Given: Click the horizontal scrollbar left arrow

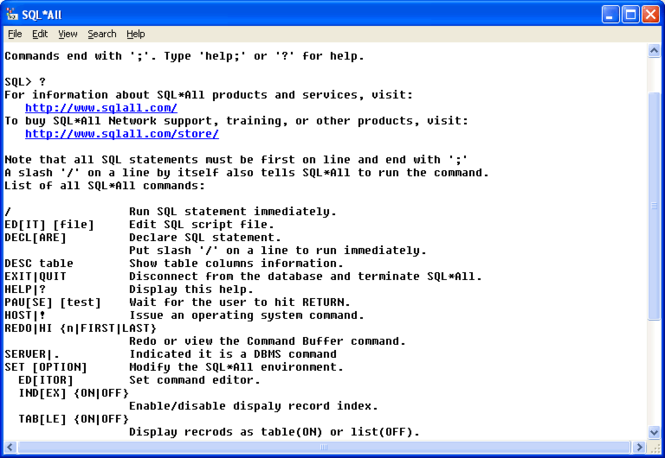Looking at the screenshot, I should tap(10, 447).
